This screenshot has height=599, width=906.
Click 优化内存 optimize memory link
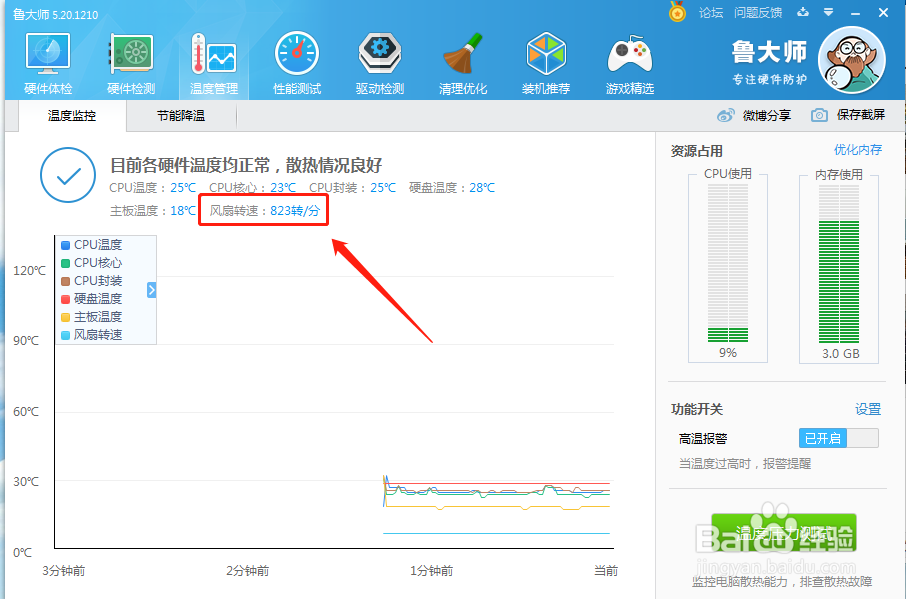pos(858,150)
